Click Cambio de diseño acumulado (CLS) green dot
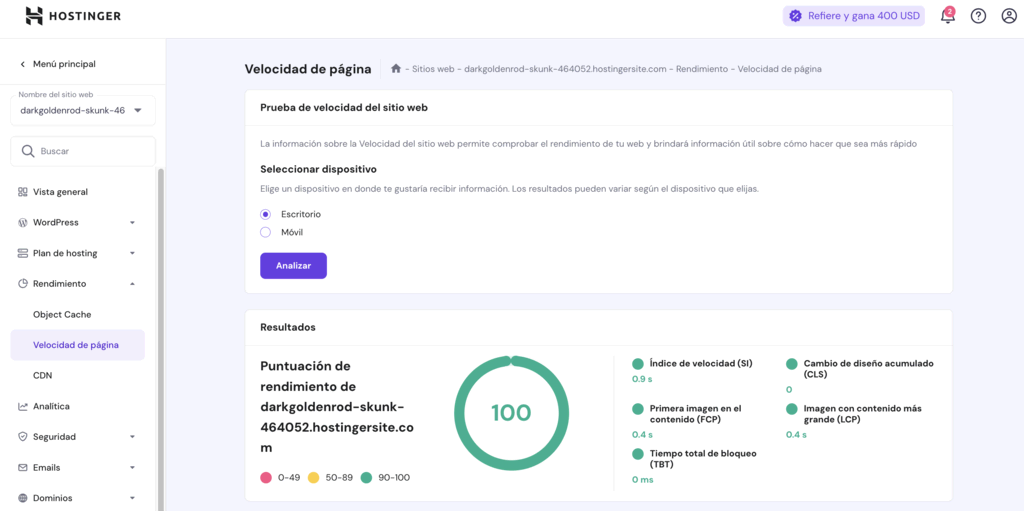This screenshot has height=511, width=1024. click(792, 364)
